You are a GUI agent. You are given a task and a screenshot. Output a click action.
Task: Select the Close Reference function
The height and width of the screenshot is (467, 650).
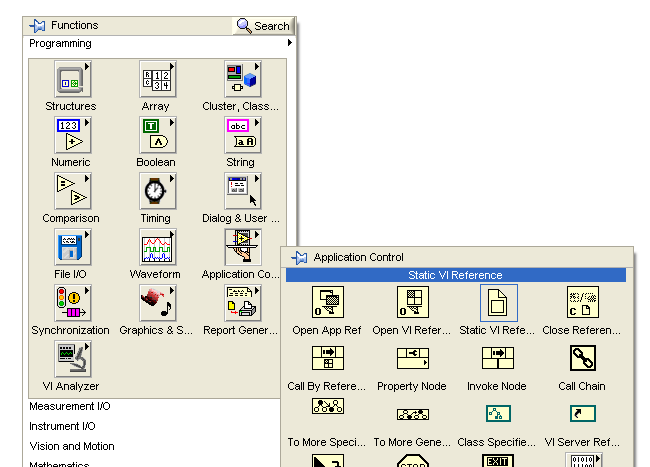pos(582,302)
